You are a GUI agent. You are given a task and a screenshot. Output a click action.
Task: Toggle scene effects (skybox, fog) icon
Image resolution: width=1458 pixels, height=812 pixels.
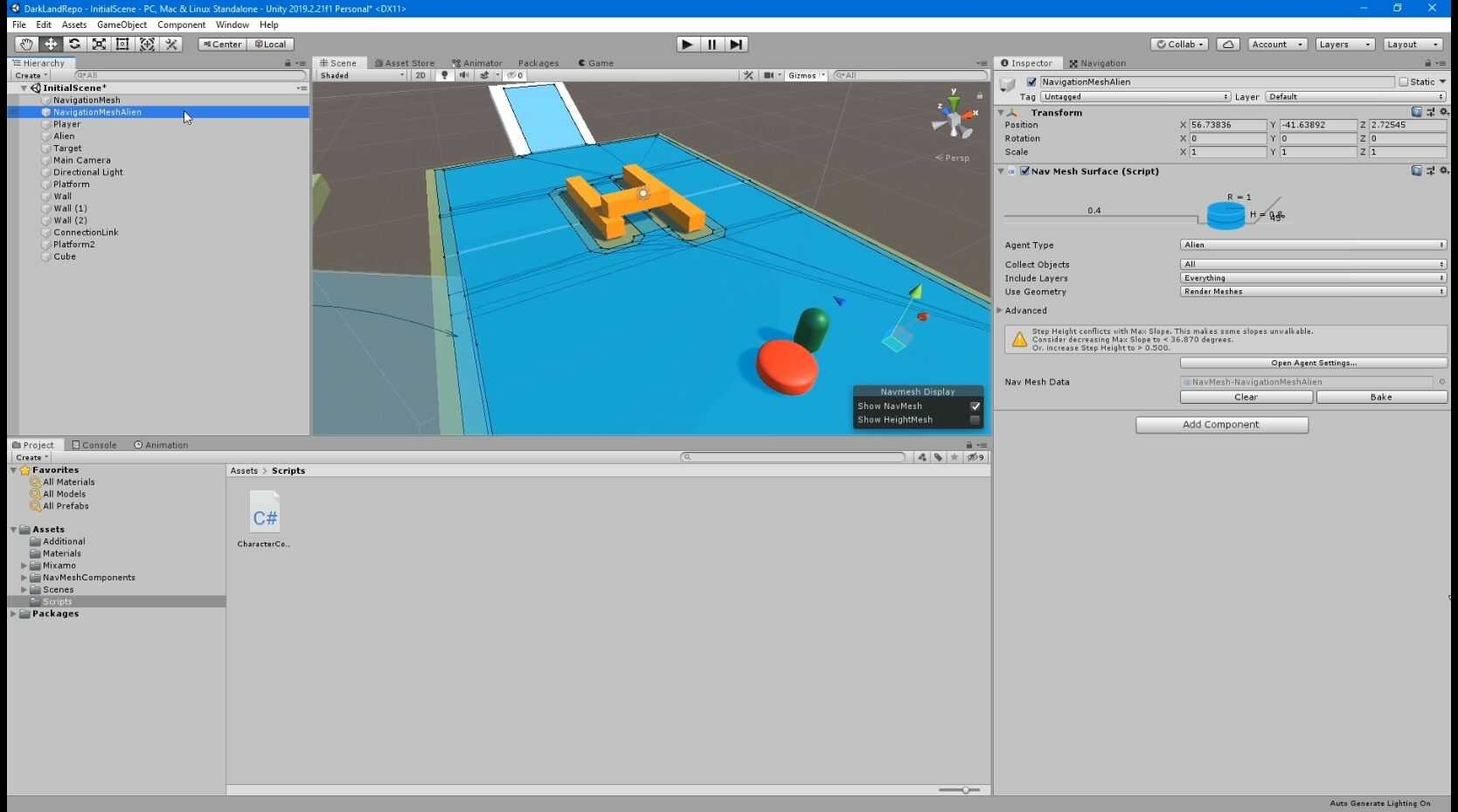[x=484, y=75]
